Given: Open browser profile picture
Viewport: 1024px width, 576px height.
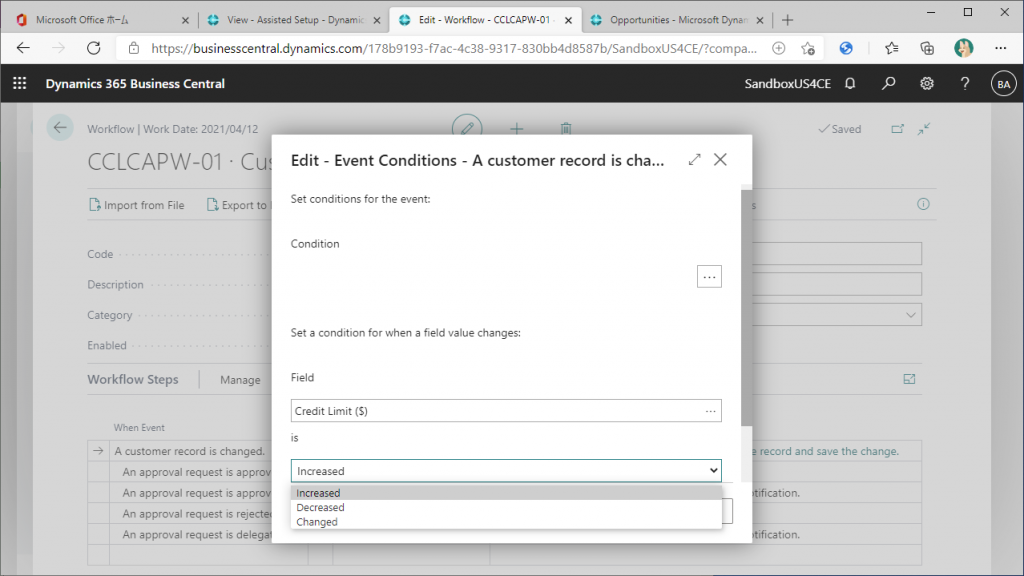Looking at the screenshot, I should pos(963,48).
